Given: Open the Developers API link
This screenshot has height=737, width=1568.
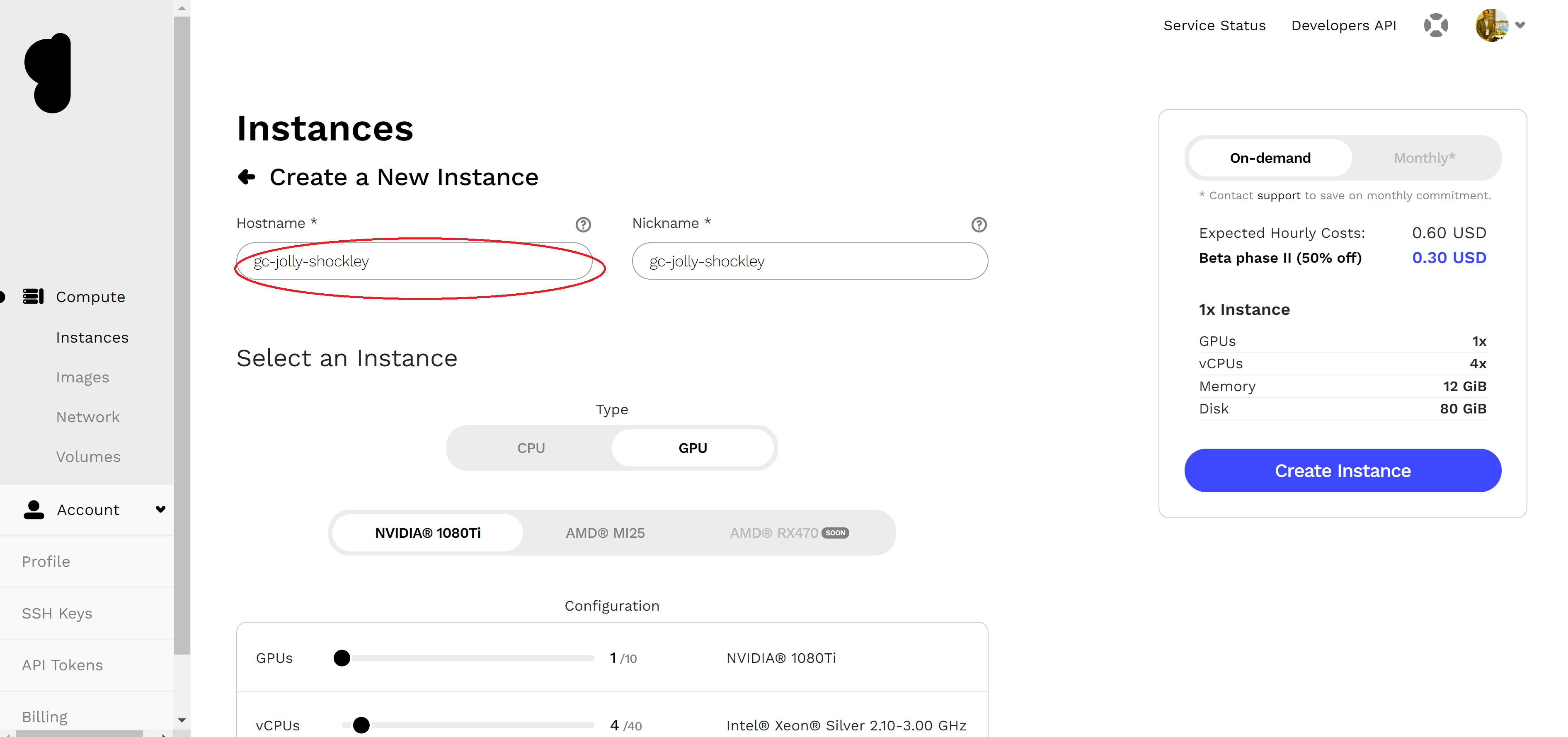Looking at the screenshot, I should 1343,25.
